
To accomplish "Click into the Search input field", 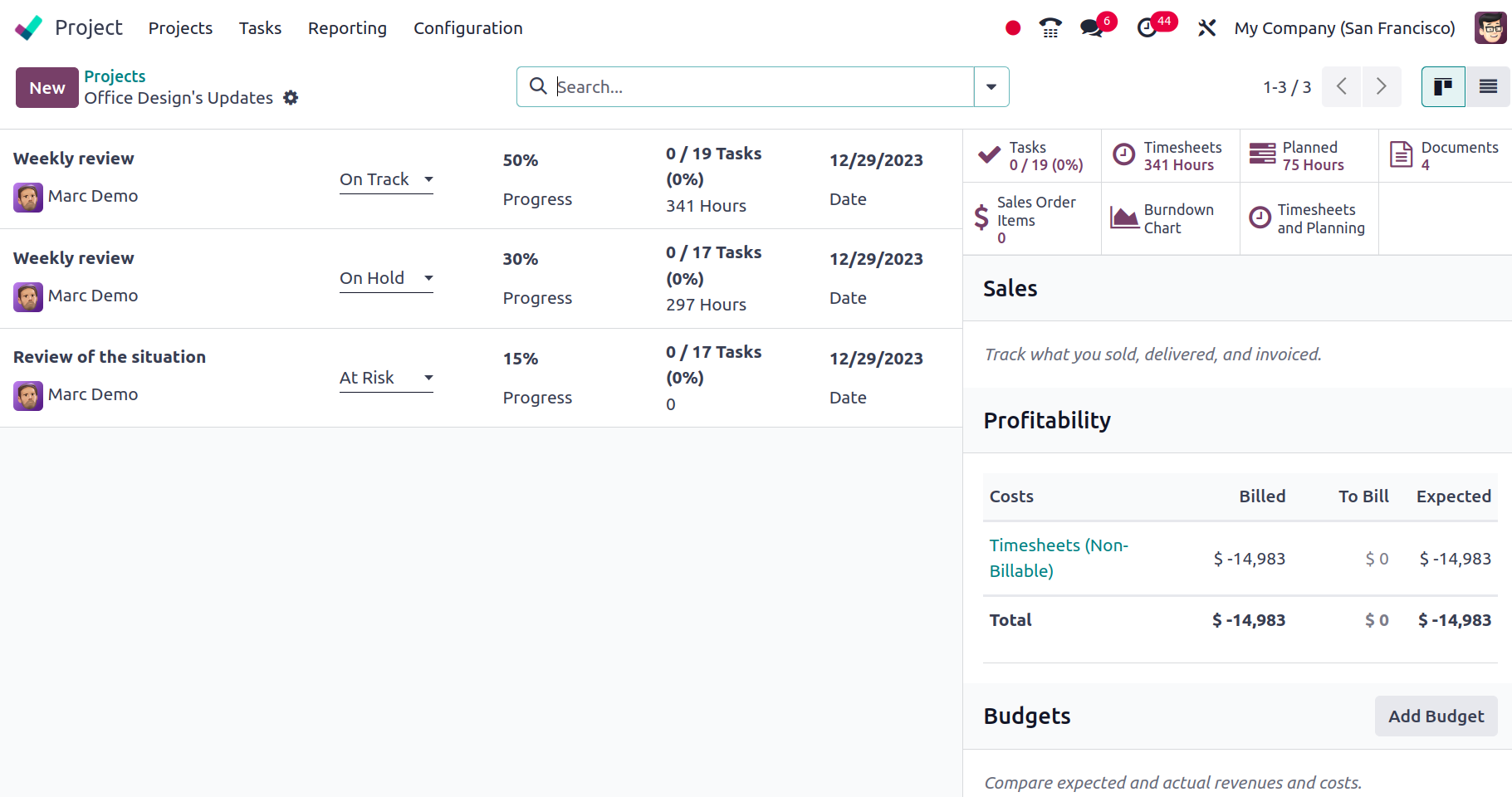I will [x=760, y=87].
